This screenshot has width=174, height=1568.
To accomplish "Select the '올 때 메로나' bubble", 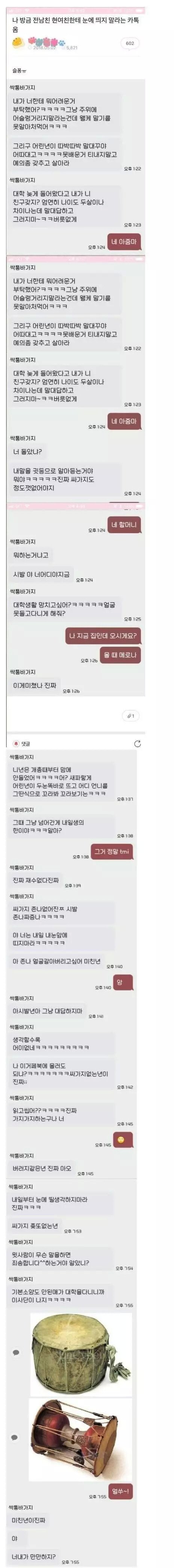I will 120,655.
